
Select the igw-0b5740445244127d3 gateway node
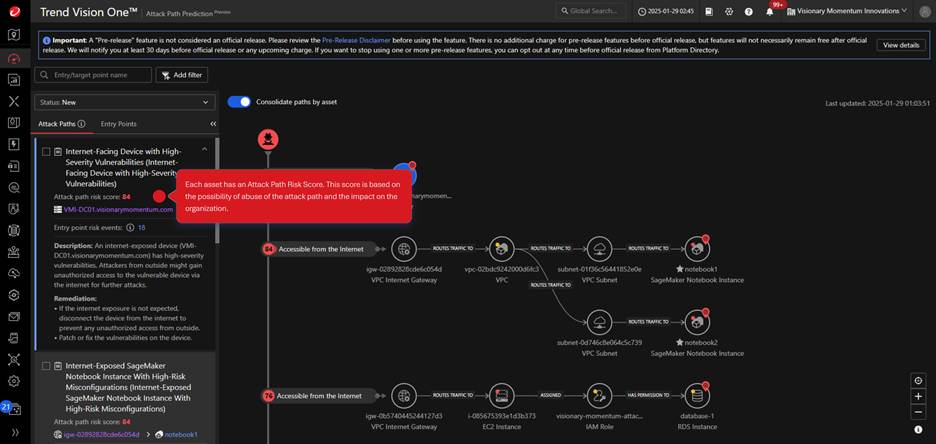click(x=404, y=395)
